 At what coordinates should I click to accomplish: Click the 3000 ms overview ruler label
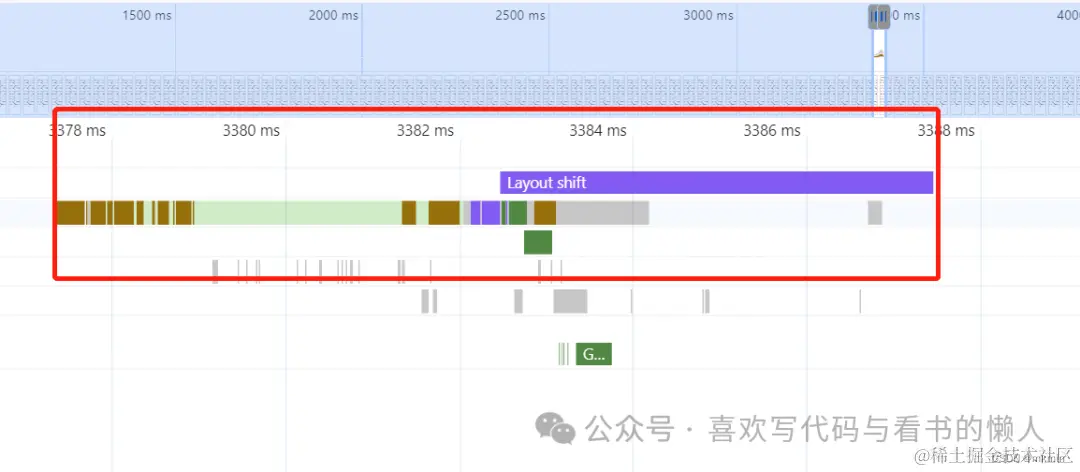point(708,15)
